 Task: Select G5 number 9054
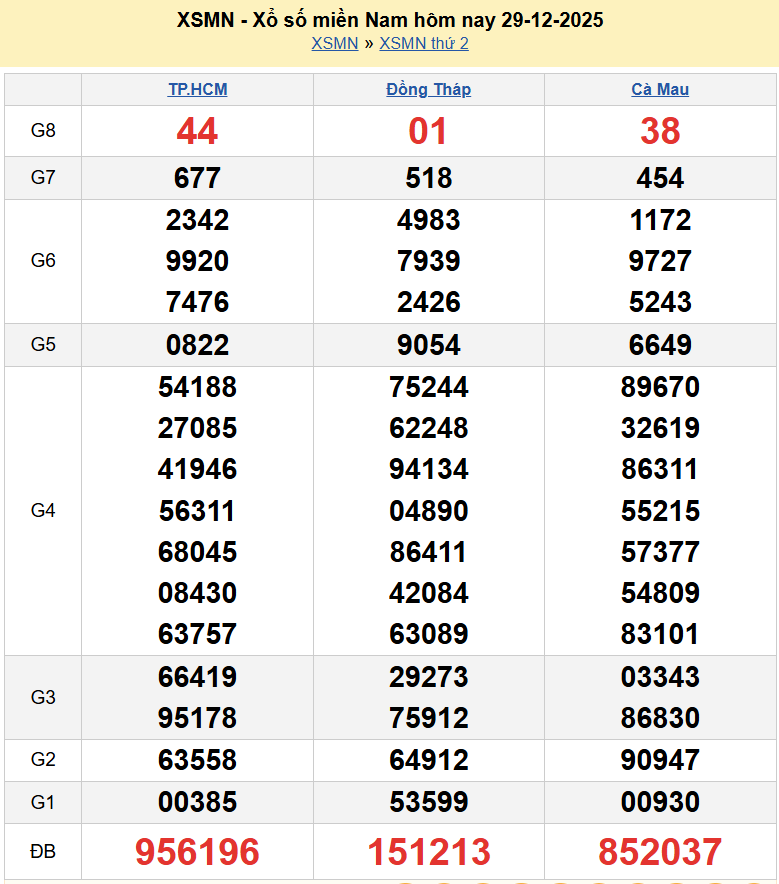(428, 345)
